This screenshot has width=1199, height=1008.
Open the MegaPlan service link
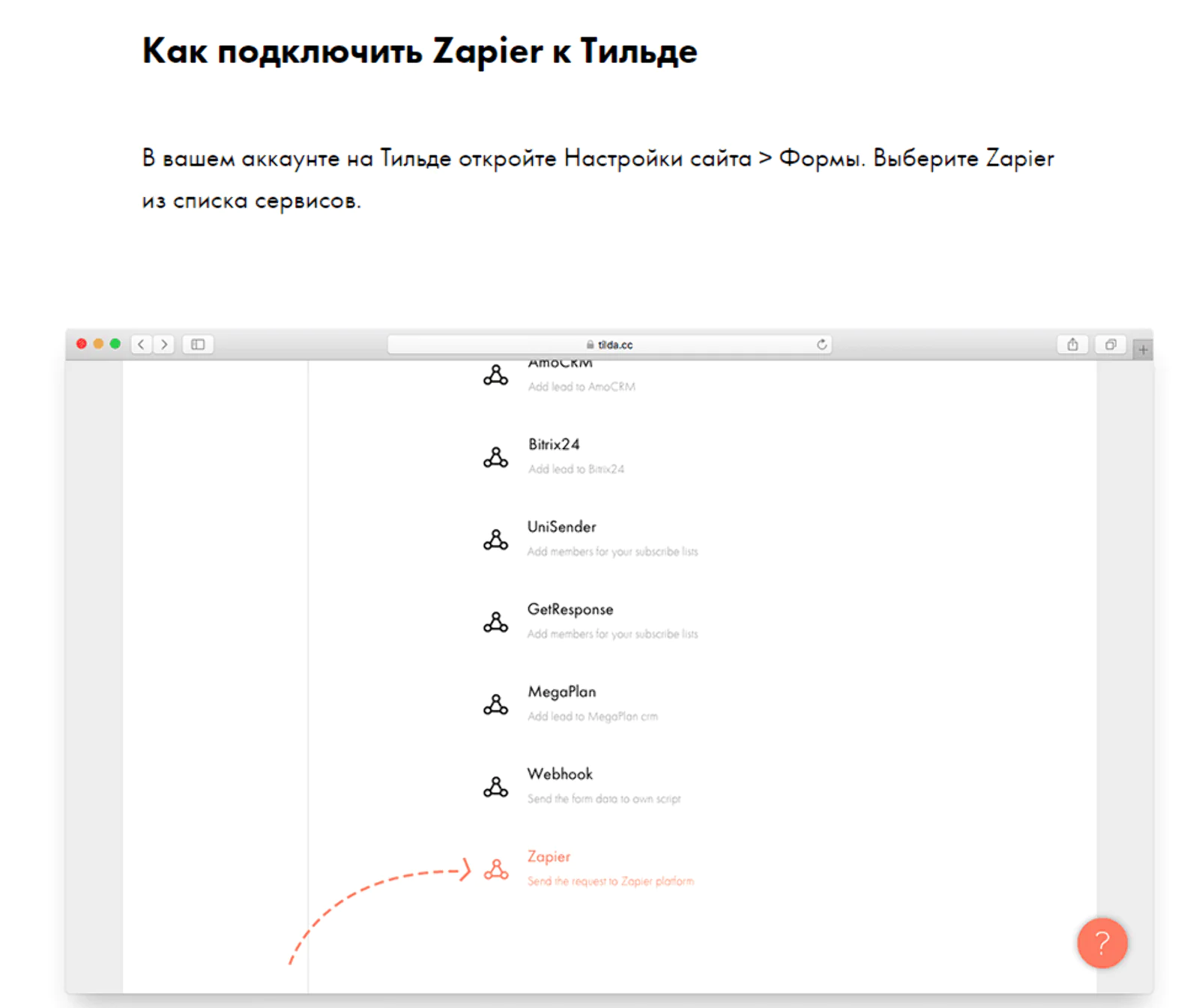562,692
